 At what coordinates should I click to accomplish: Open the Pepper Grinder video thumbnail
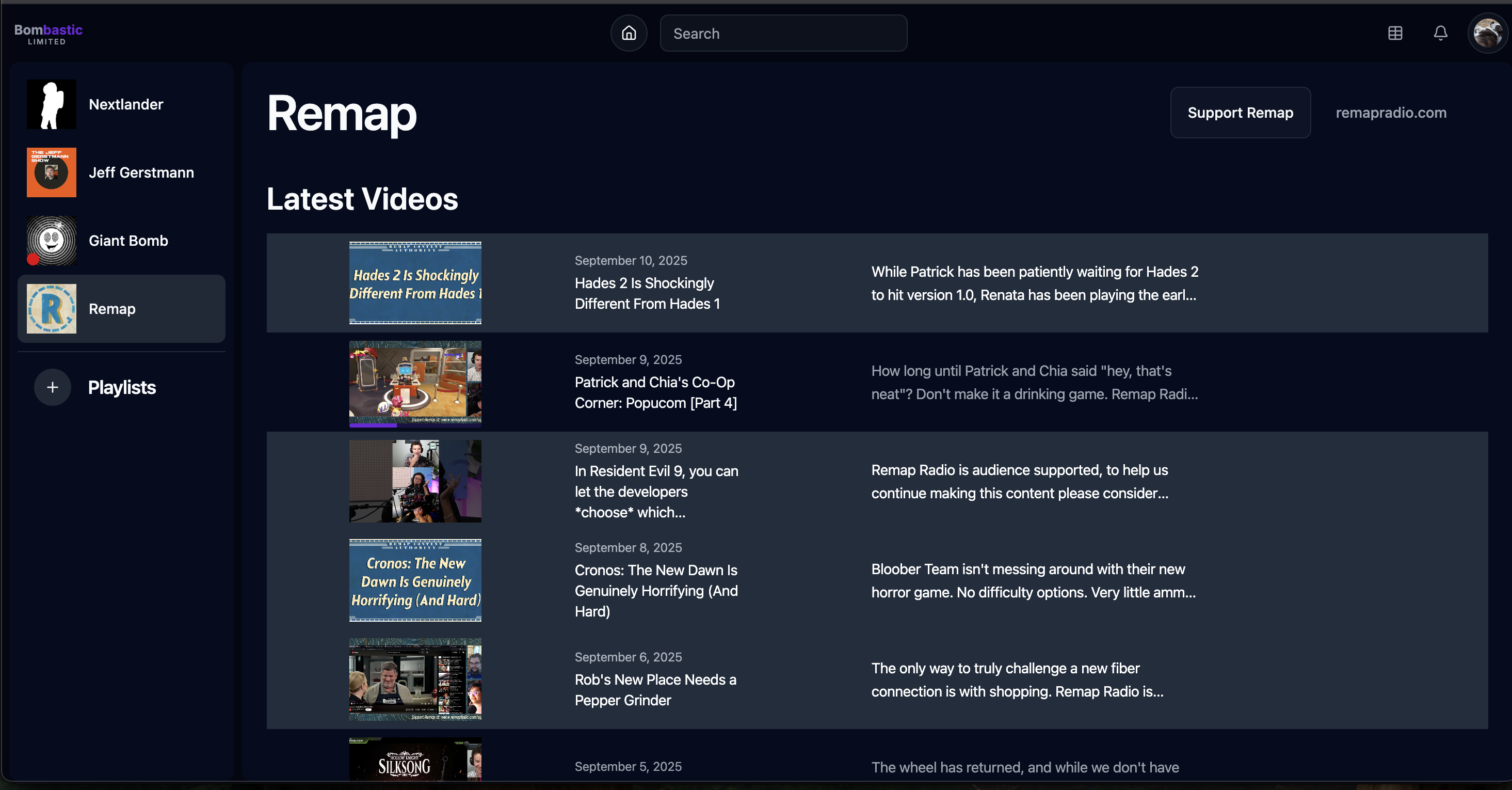(x=415, y=680)
